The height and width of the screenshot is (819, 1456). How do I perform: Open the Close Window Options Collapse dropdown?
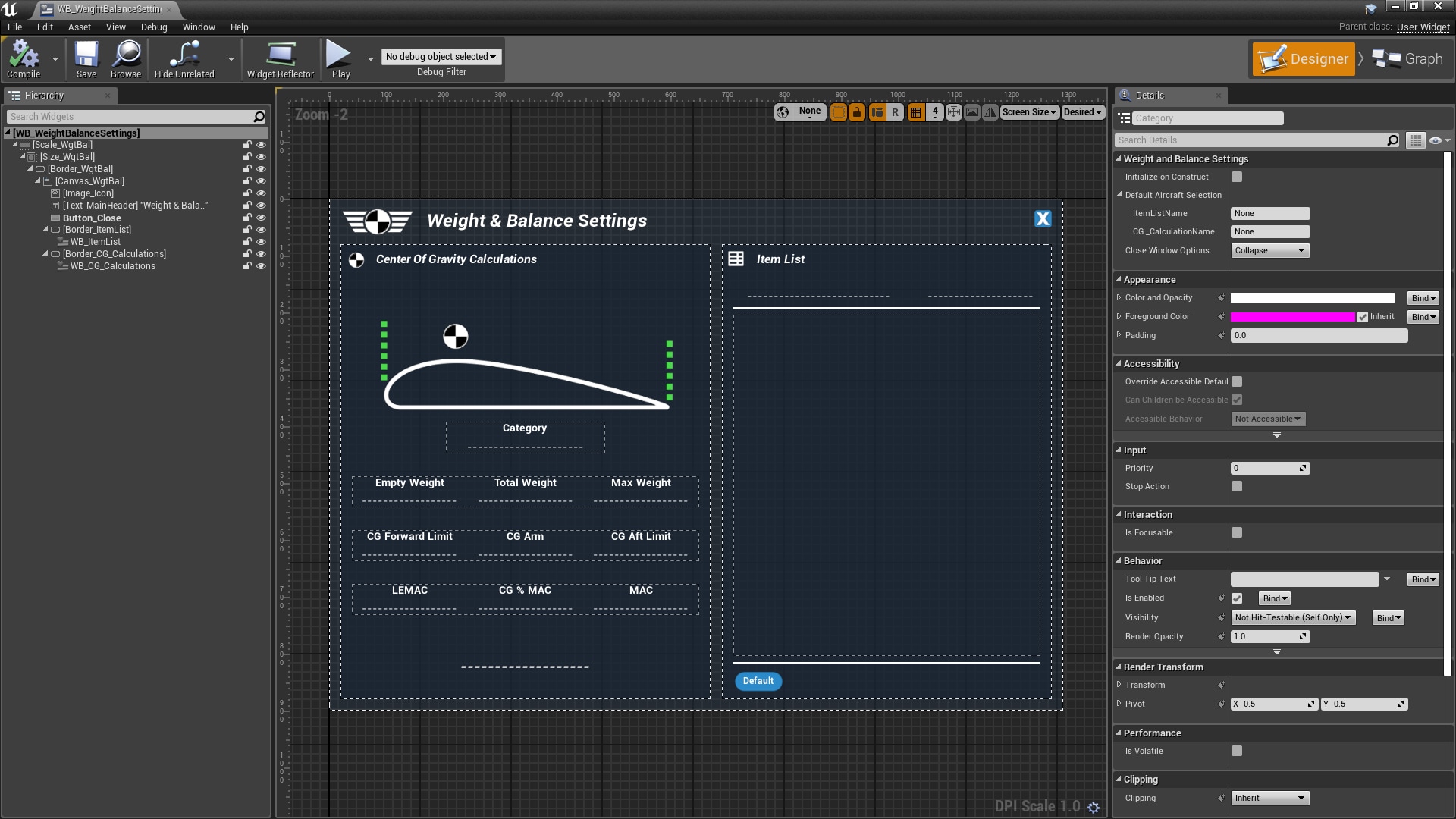pyautogui.click(x=1269, y=250)
